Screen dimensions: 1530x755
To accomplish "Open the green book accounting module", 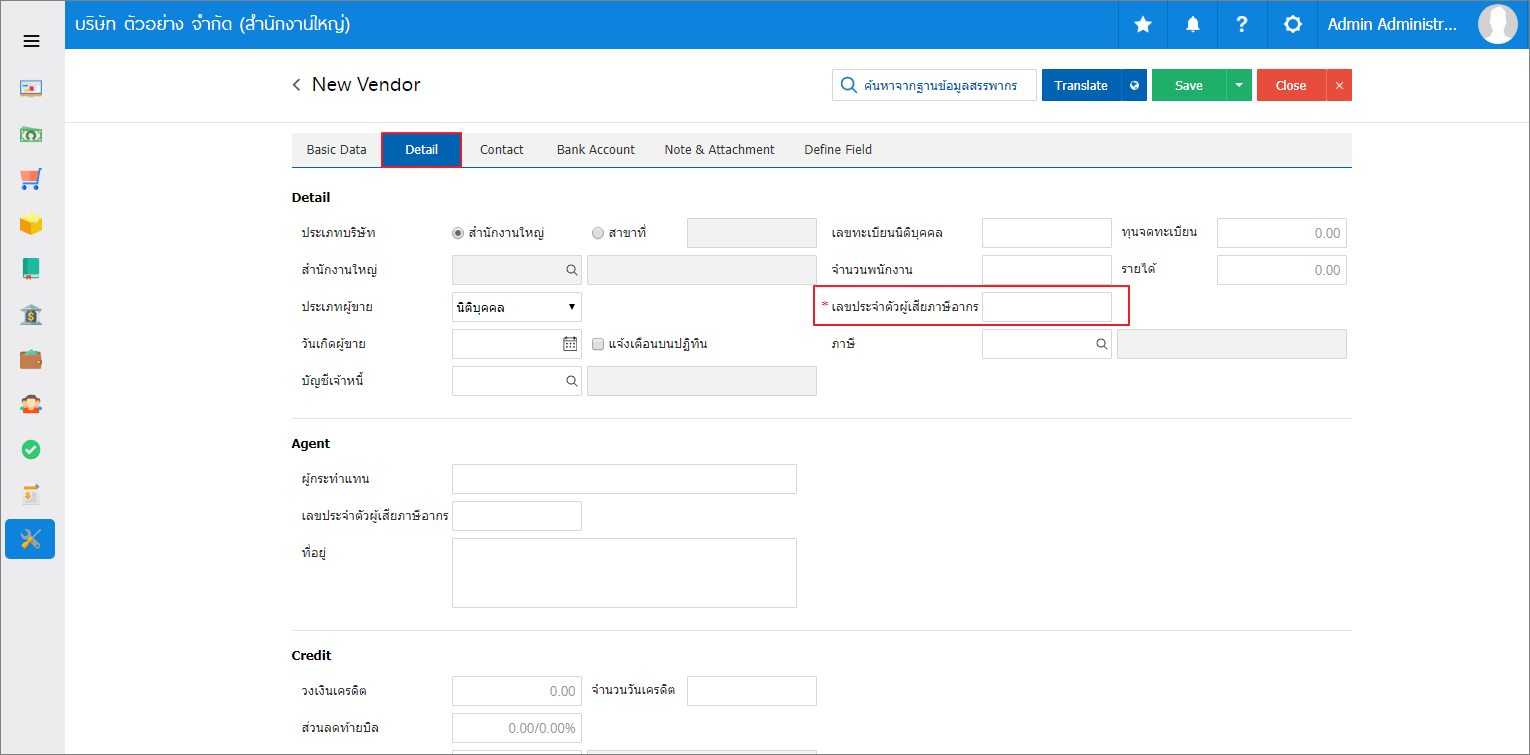I will pos(31,269).
